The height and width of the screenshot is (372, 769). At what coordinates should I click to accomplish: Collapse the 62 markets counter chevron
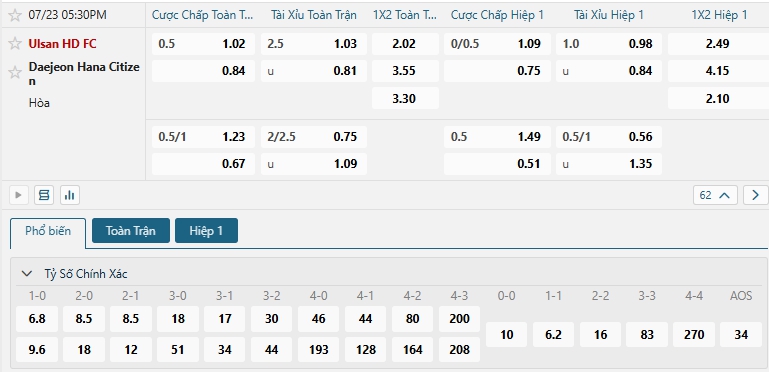point(724,195)
